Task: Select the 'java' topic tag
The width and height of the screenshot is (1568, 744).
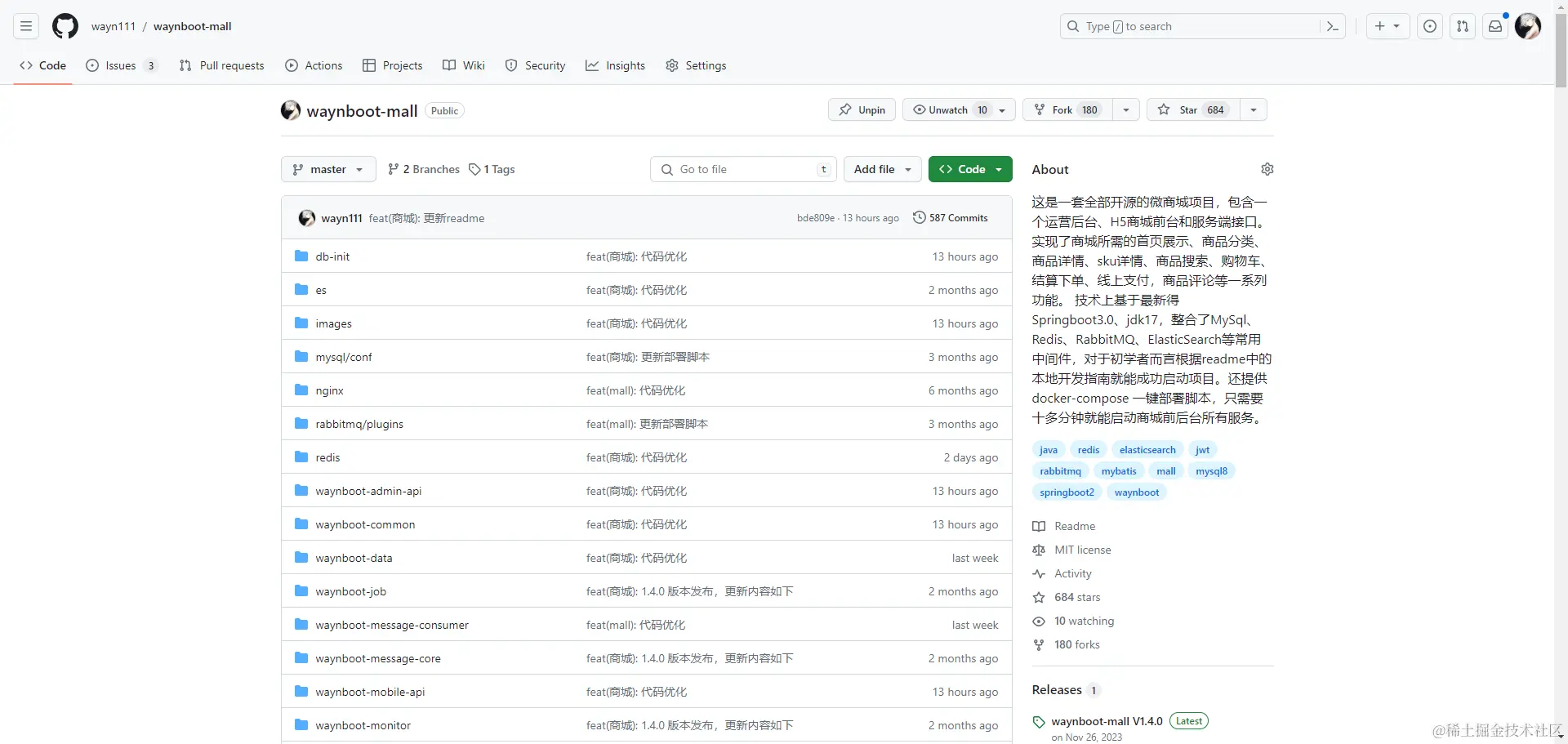Action: pyautogui.click(x=1049, y=450)
